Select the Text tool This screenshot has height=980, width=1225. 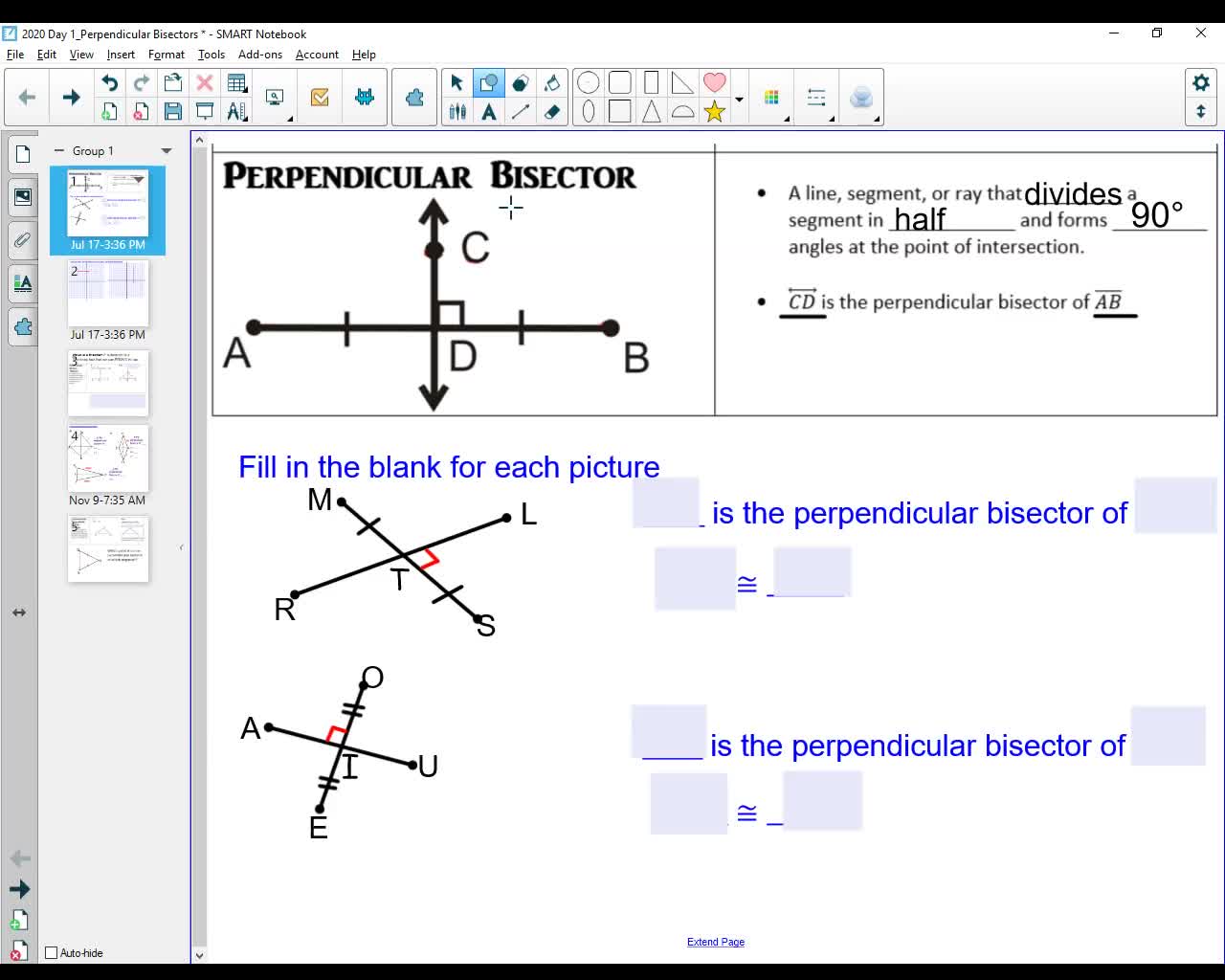489,111
